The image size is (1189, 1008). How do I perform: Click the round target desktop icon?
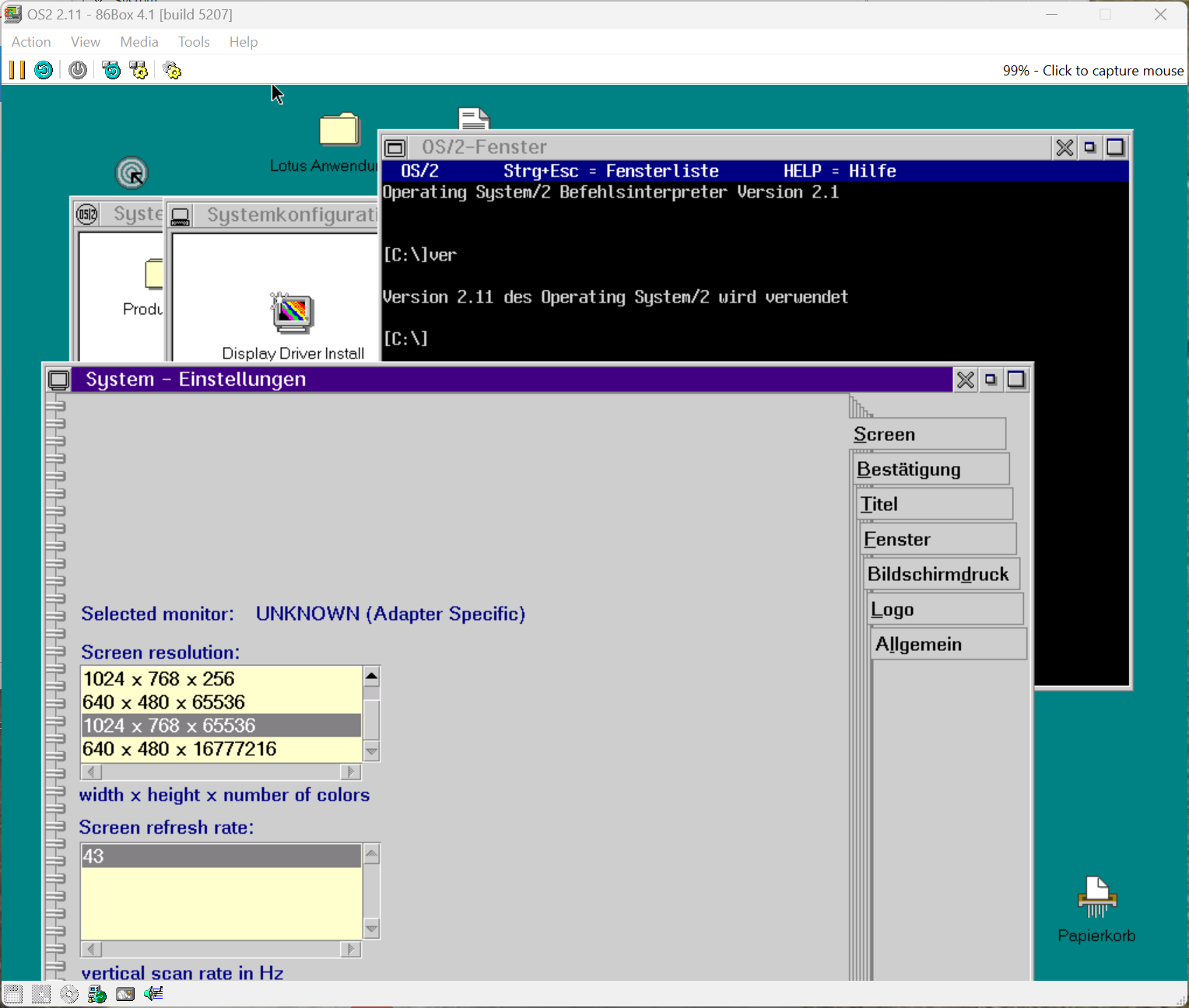132,173
